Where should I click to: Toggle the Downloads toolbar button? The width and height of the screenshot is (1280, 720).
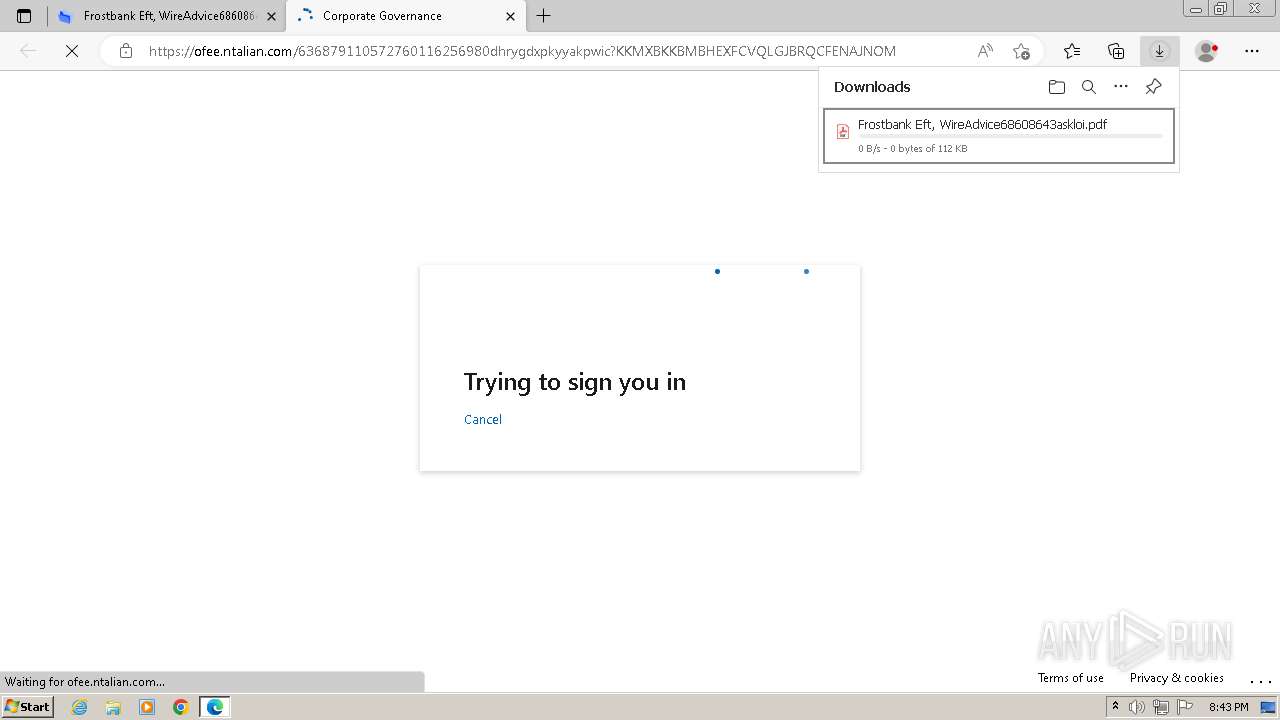[1159, 51]
